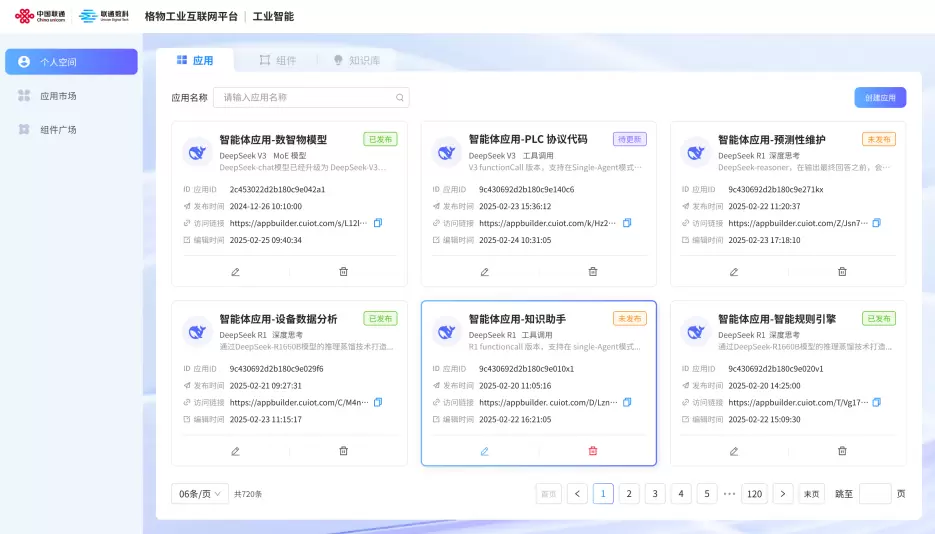Delete the PLC 协议代码 application

(593, 272)
